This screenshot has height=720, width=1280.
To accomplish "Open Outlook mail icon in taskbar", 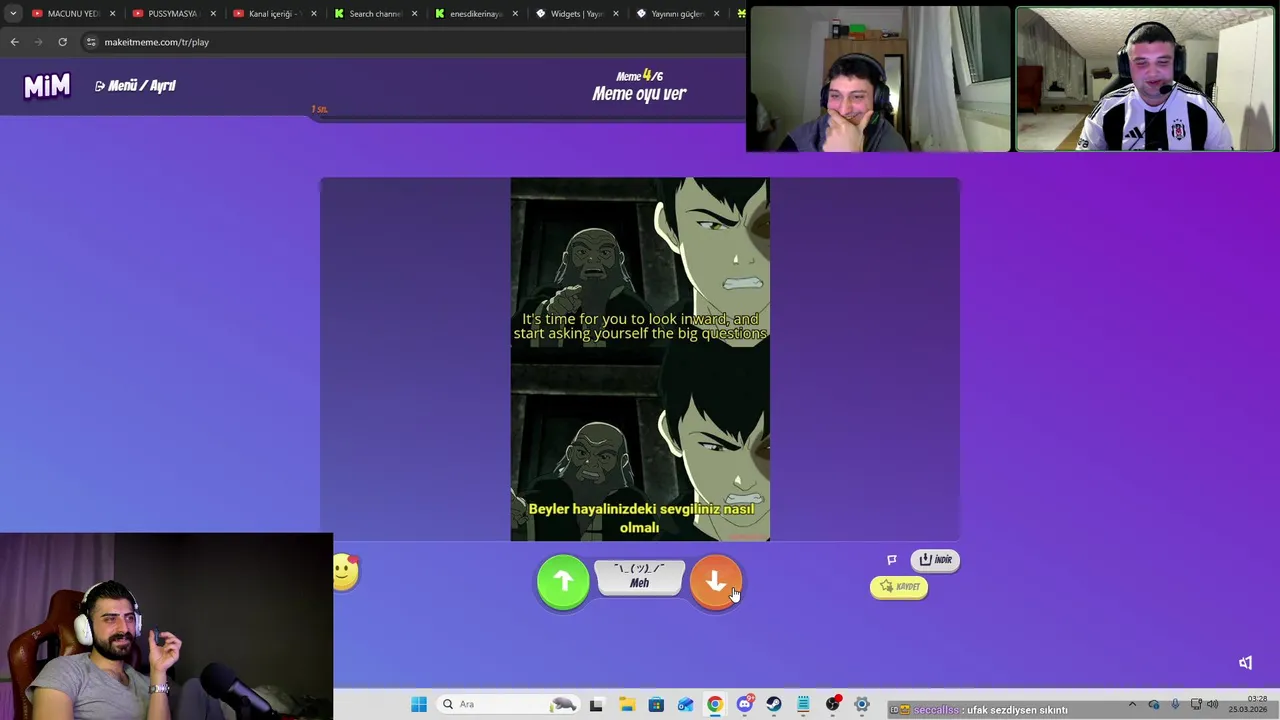I will [685, 704].
